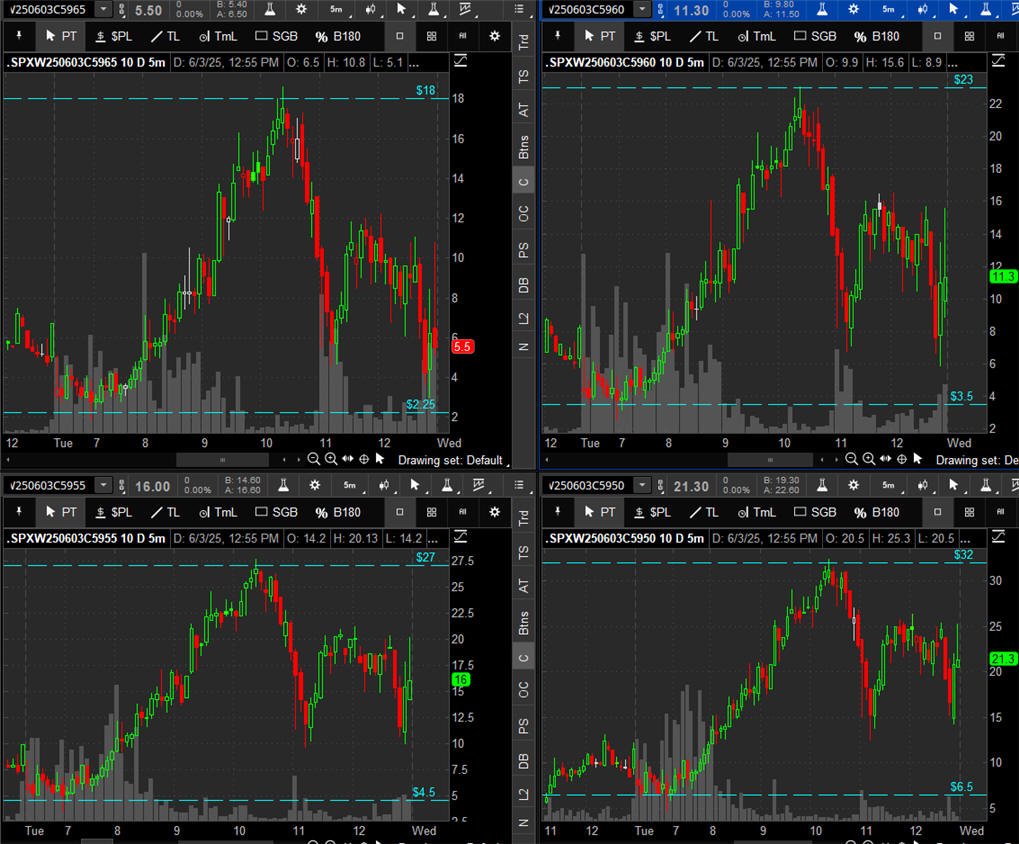1019x844 pixels.
Task: Open PS side tab beside 5955 chart
Action: tap(523, 726)
